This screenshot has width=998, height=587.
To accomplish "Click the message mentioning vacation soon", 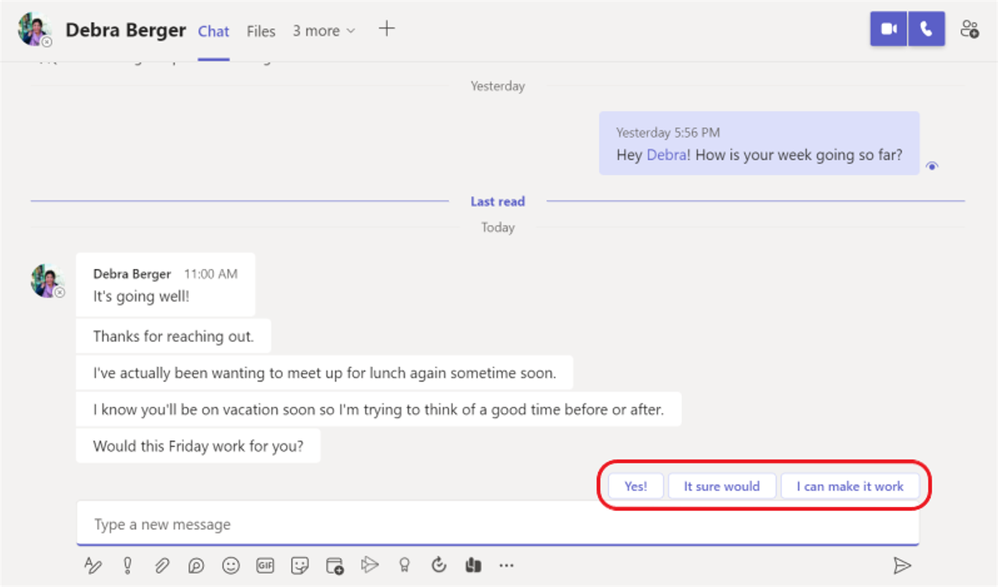I will click(379, 409).
